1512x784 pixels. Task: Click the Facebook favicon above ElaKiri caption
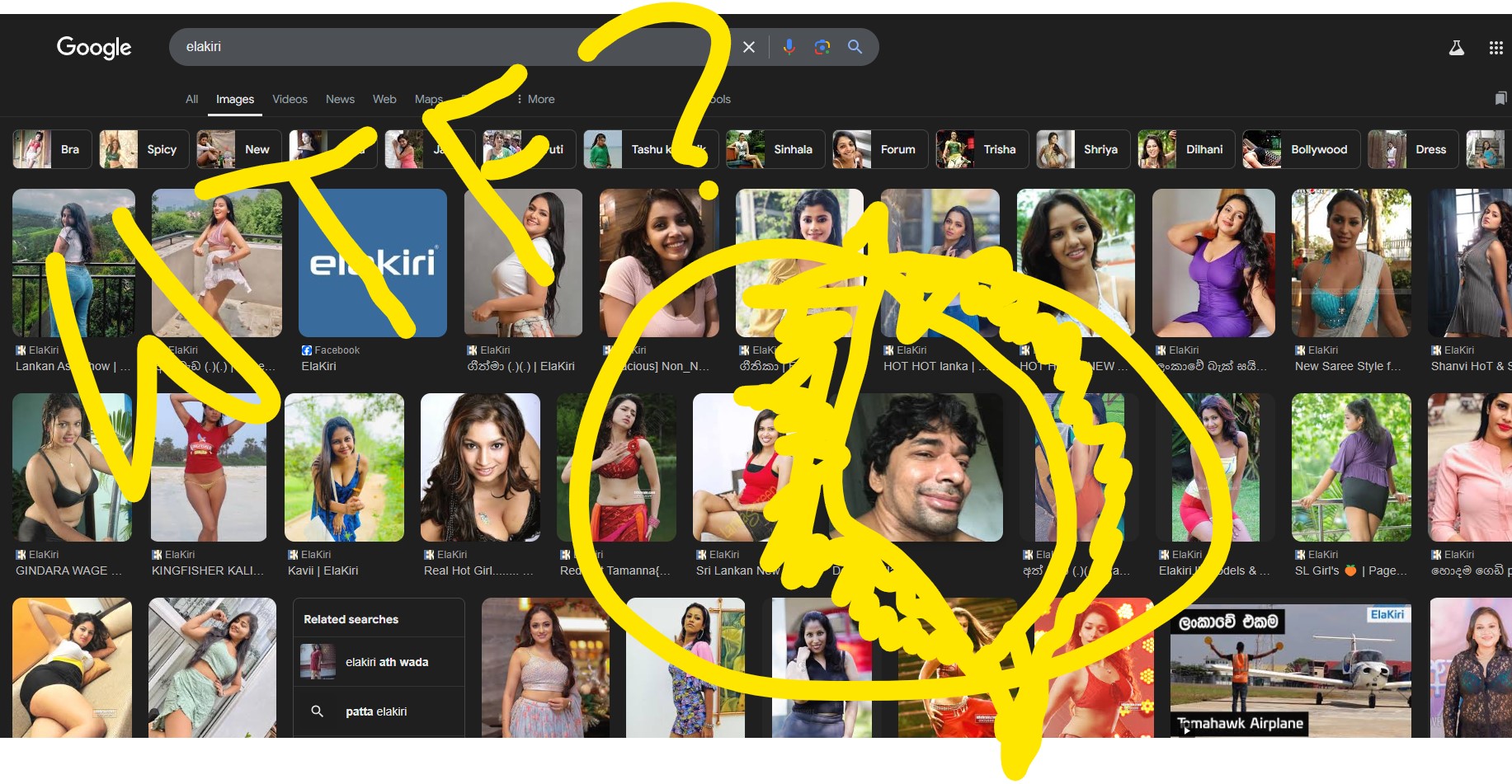click(x=307, y=350)
